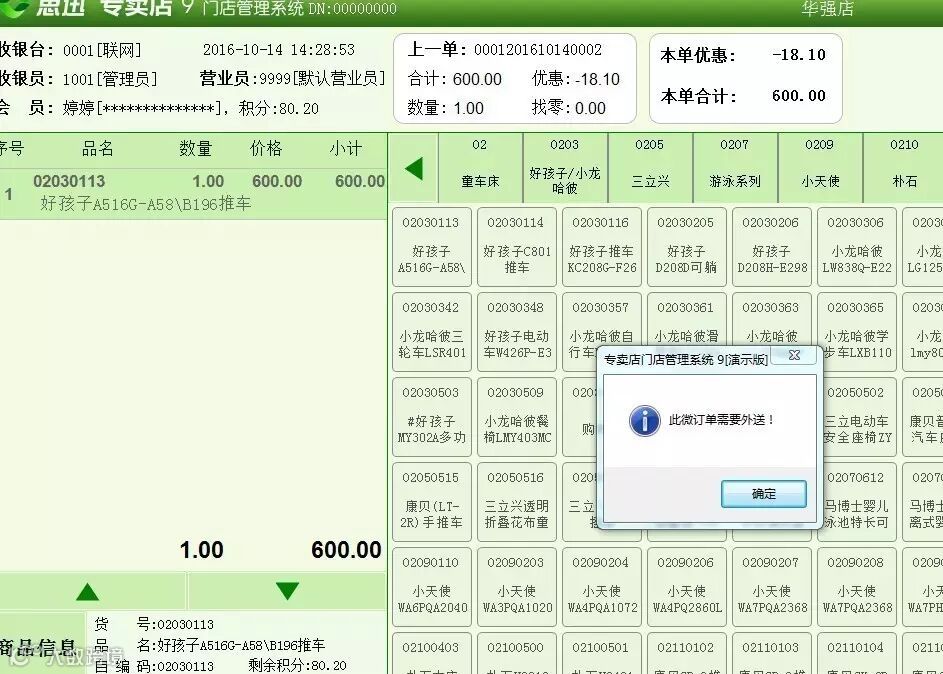Viewport: 943px width, 674px height.
Task: Open the 0203 好孩子/小龙哈彼 category tab
Action: click(x=565, y=168)
